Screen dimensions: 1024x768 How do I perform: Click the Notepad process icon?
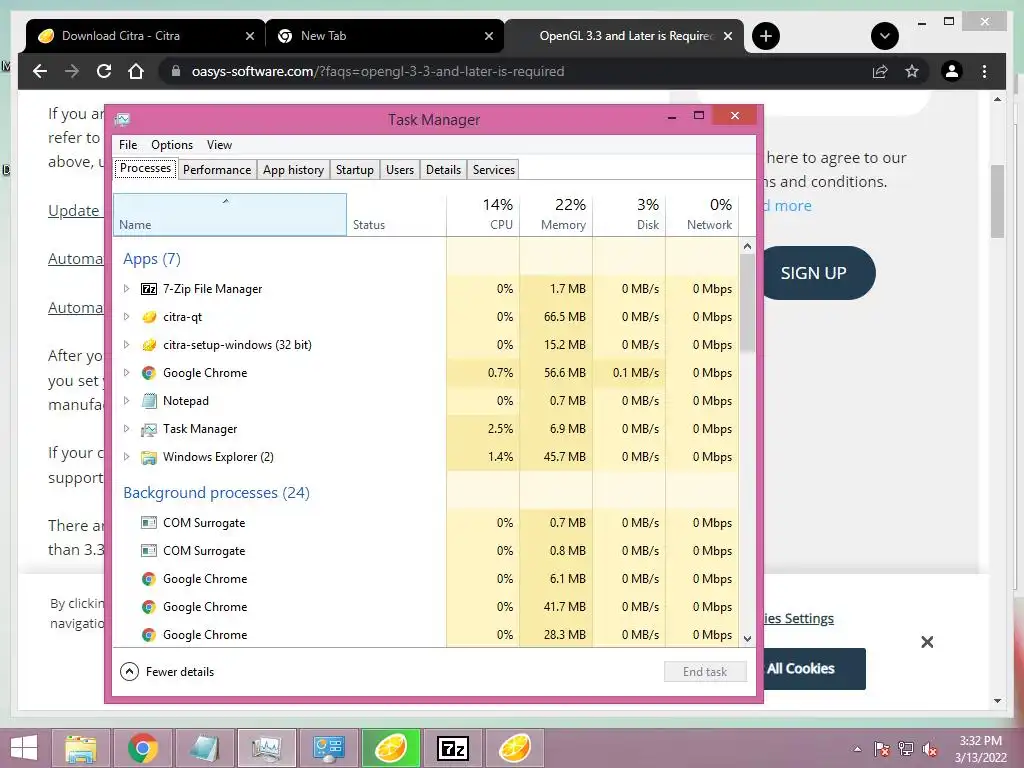click(149, 401)
